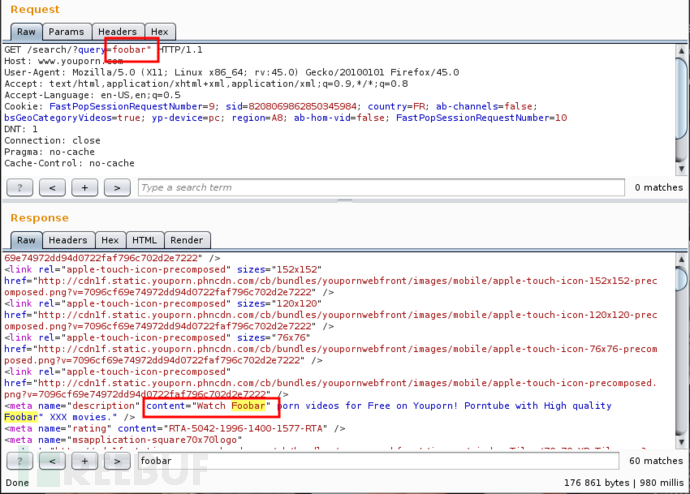The height and width of the screenshot is (494, 690).
Task: Click the response search options '+' button
Action: 84,461
